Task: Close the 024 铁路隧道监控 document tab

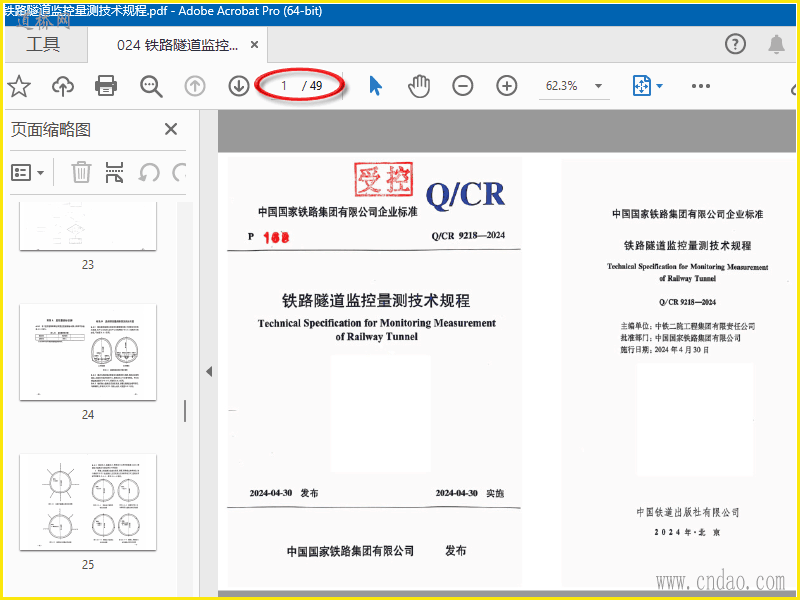Action: 254,45
